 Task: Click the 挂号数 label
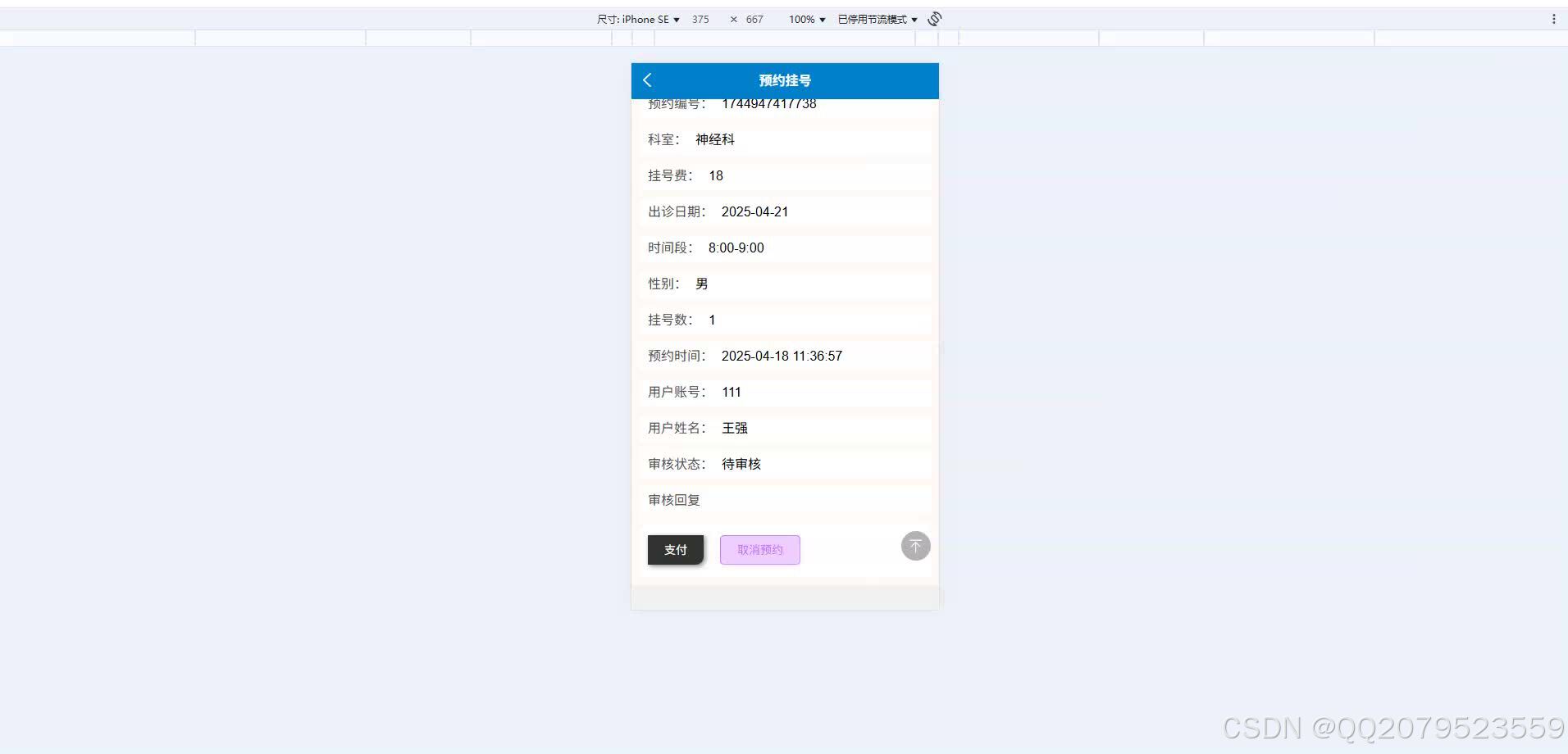point(670,320)
